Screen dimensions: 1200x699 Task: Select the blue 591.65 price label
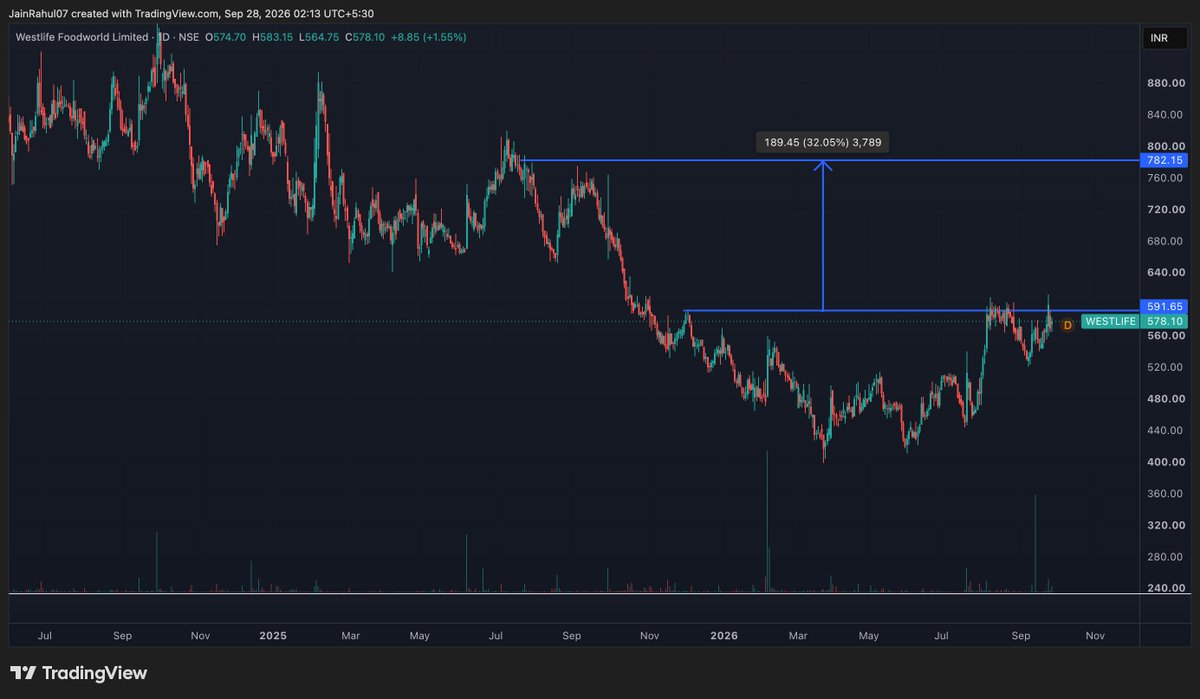pyautogui.click(x=1164, y=307)
